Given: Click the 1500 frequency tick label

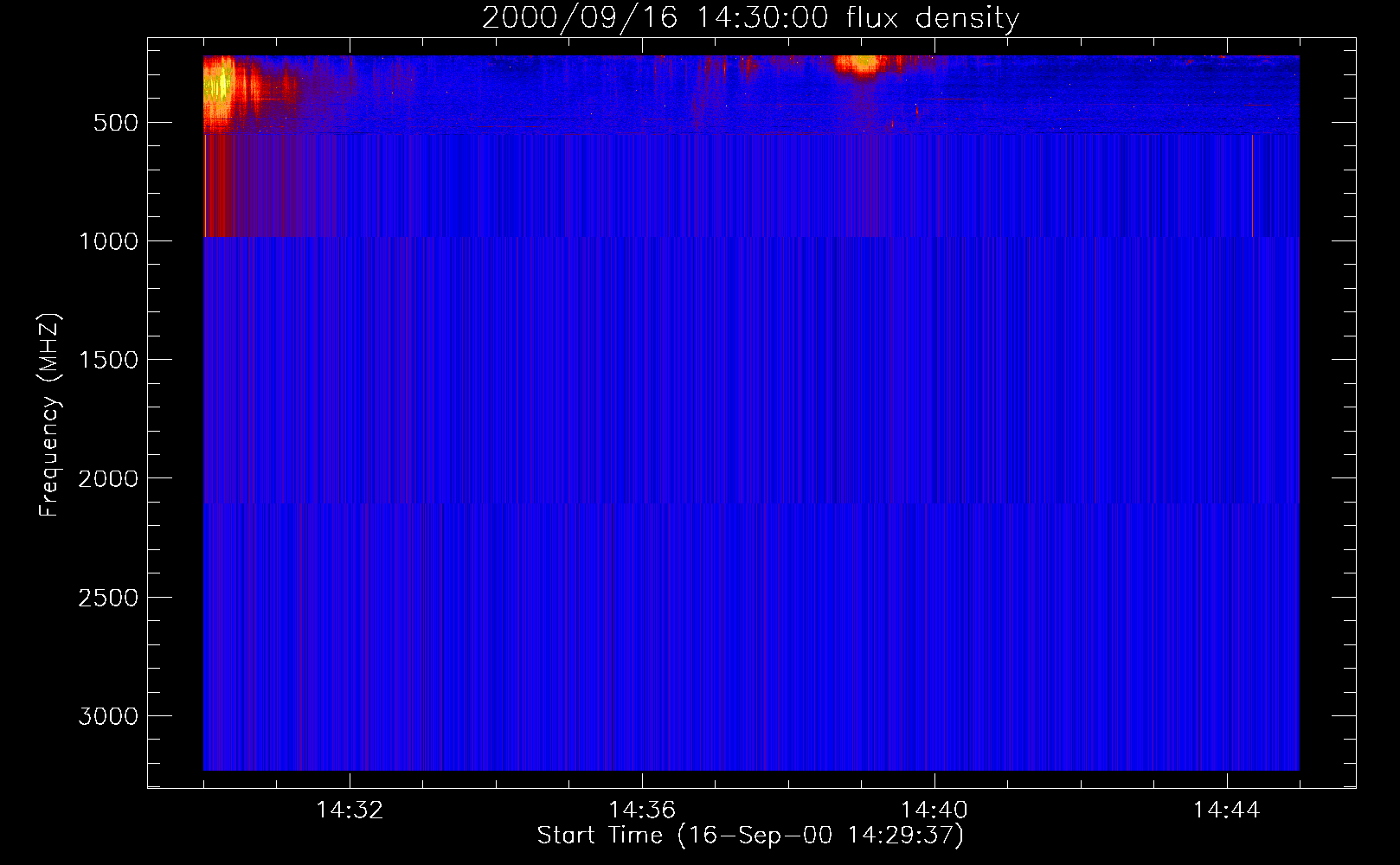Looking at the screenshot, I should click(108, 360).
